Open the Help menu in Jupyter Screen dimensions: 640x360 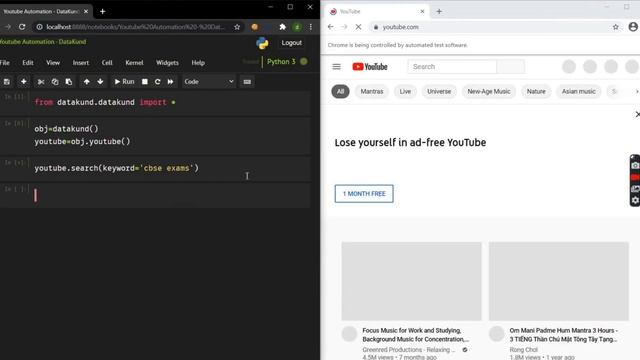198,62
